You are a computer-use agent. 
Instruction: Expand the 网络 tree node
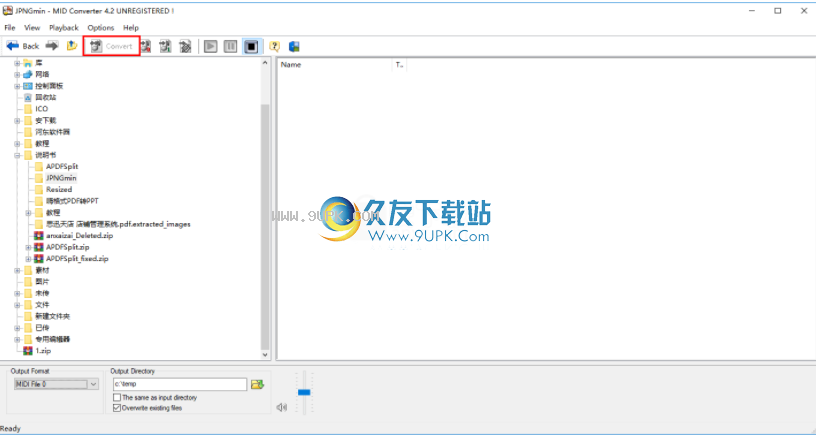[x=17, y=74]
